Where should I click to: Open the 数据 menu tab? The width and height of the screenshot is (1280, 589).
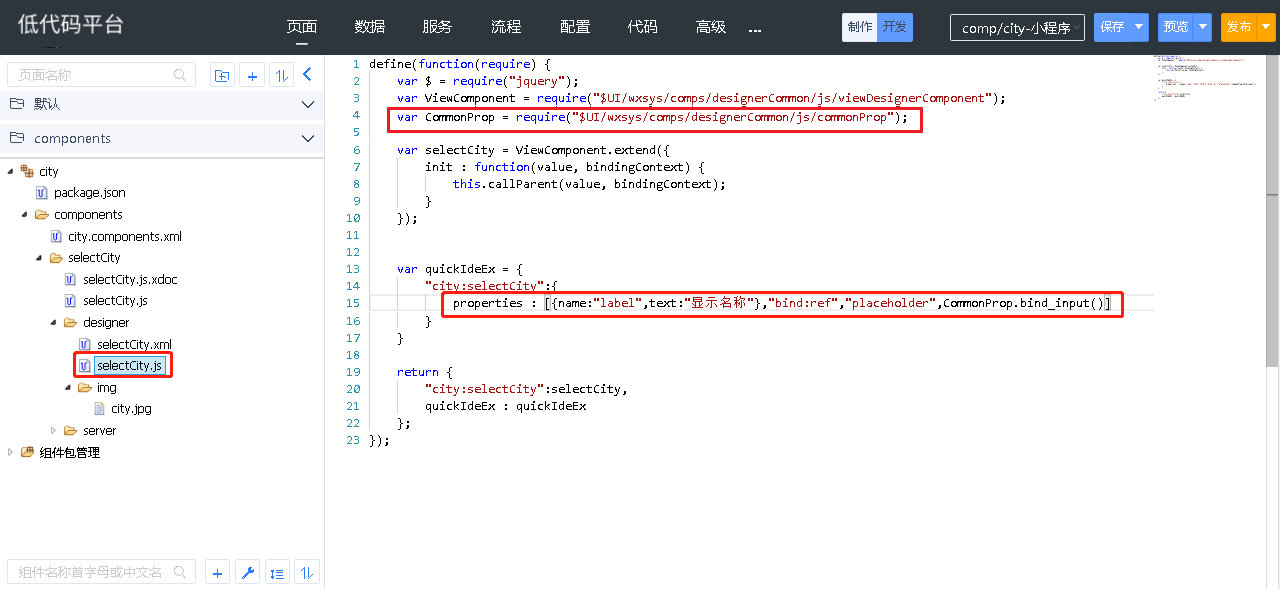coord(369,27)
